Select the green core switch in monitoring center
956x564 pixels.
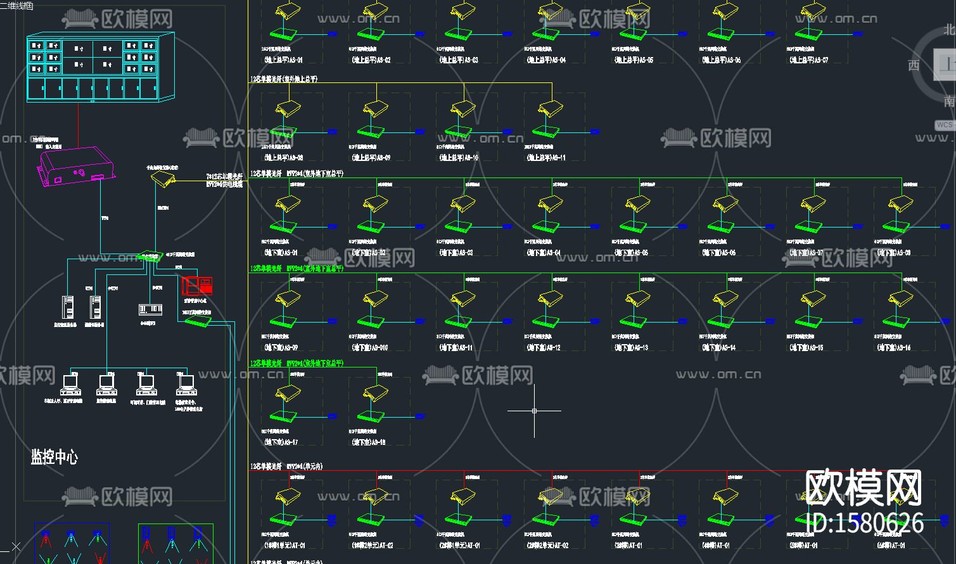point(149,256)
